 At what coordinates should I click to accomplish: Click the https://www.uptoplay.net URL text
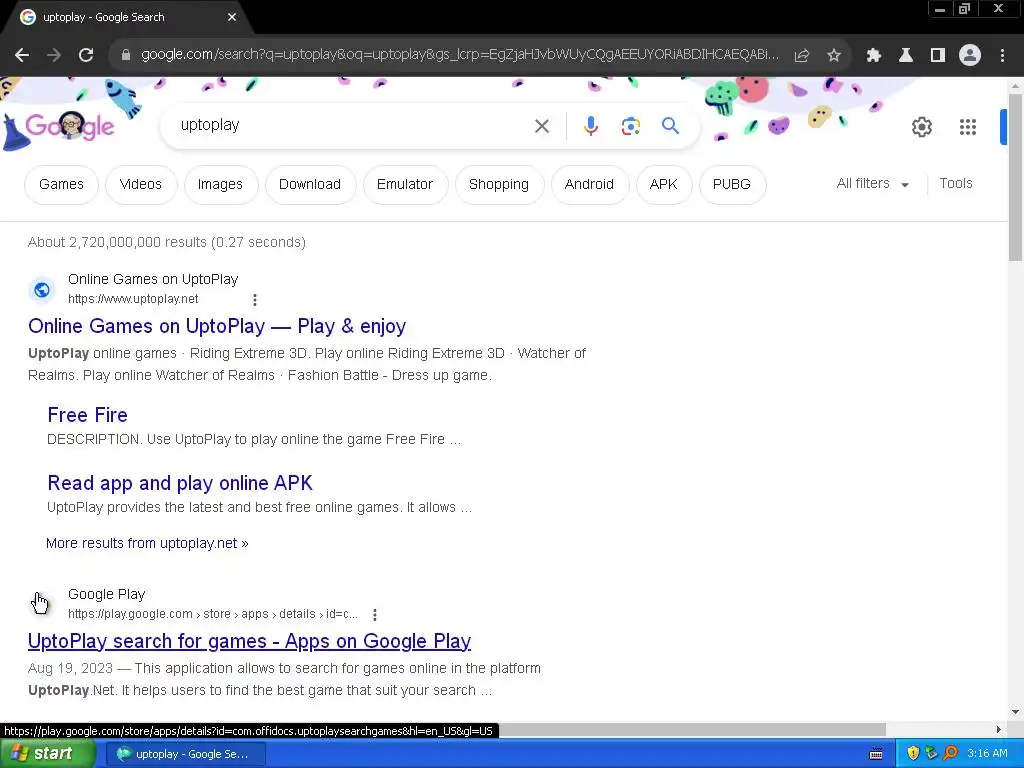coord(133,299)
